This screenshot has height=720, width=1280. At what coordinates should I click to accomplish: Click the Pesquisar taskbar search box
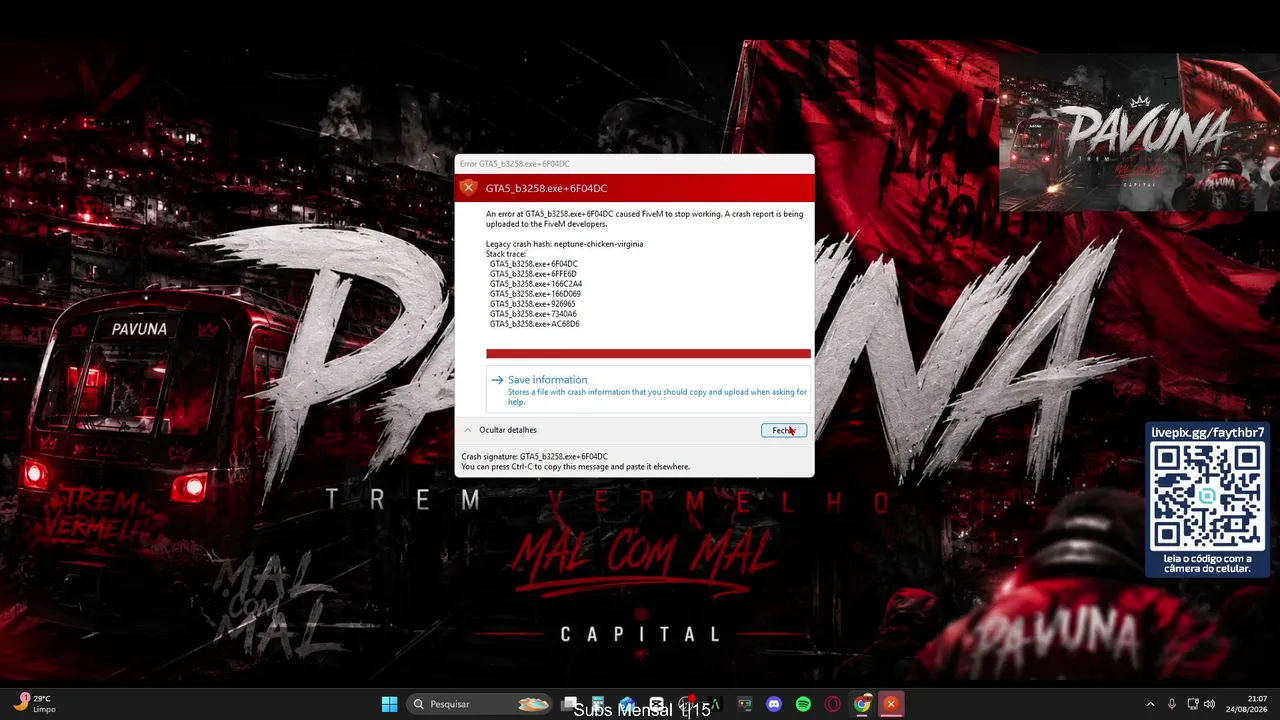click(481, 704)
